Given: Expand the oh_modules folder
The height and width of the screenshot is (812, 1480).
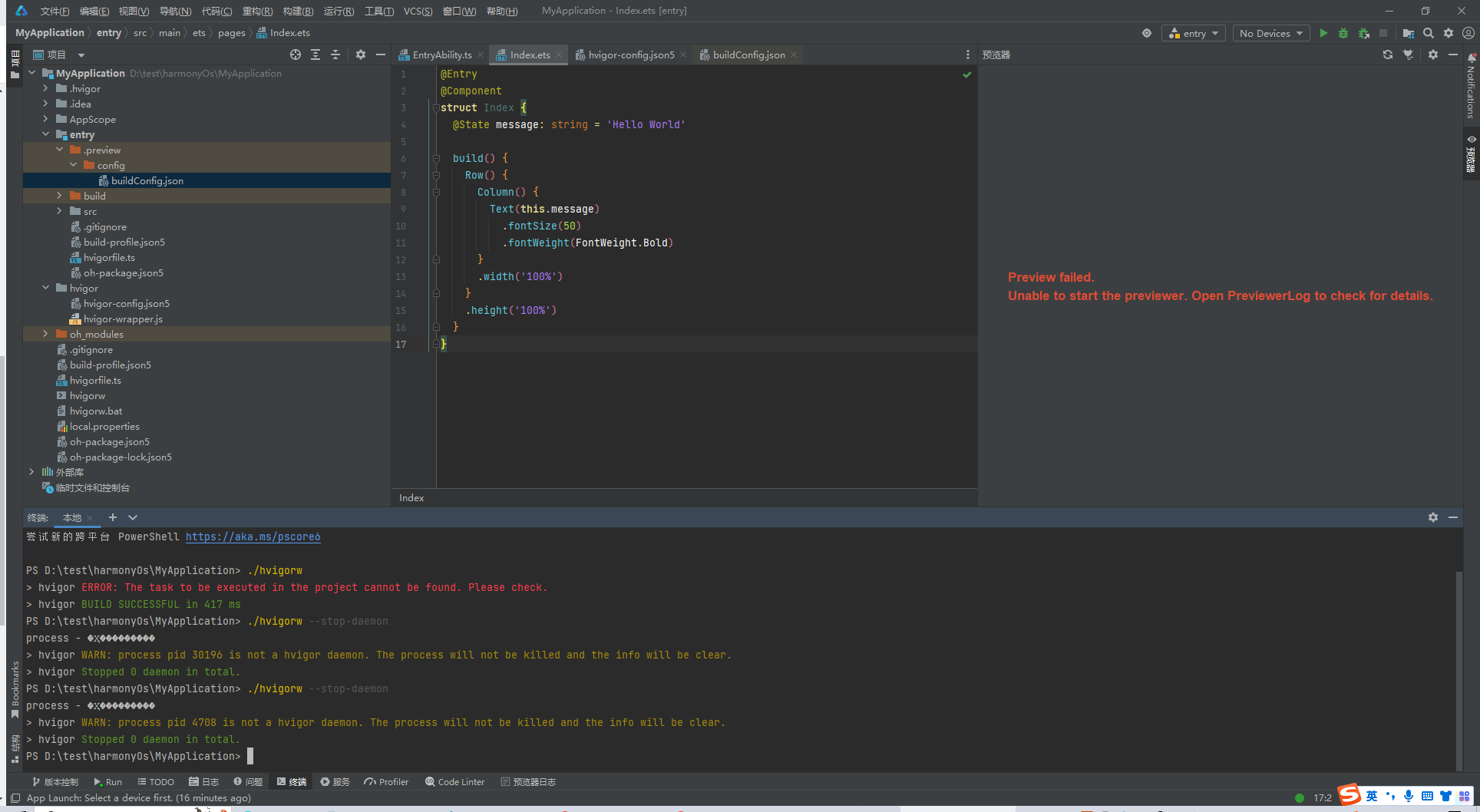Looking at the screenshot, I should click(x=45, y=334).
